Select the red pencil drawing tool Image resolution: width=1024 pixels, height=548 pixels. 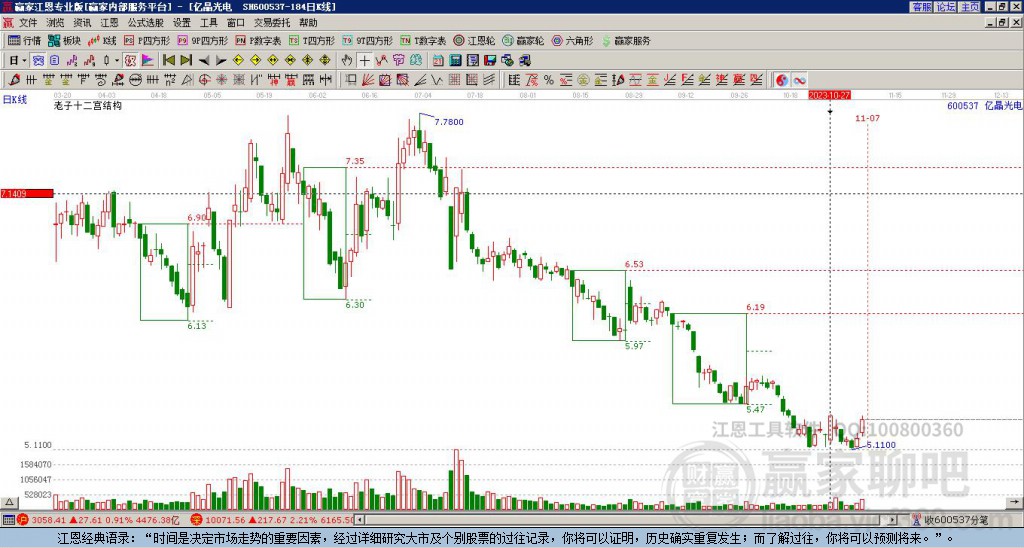pyautogui.click(x=14, y=80)
